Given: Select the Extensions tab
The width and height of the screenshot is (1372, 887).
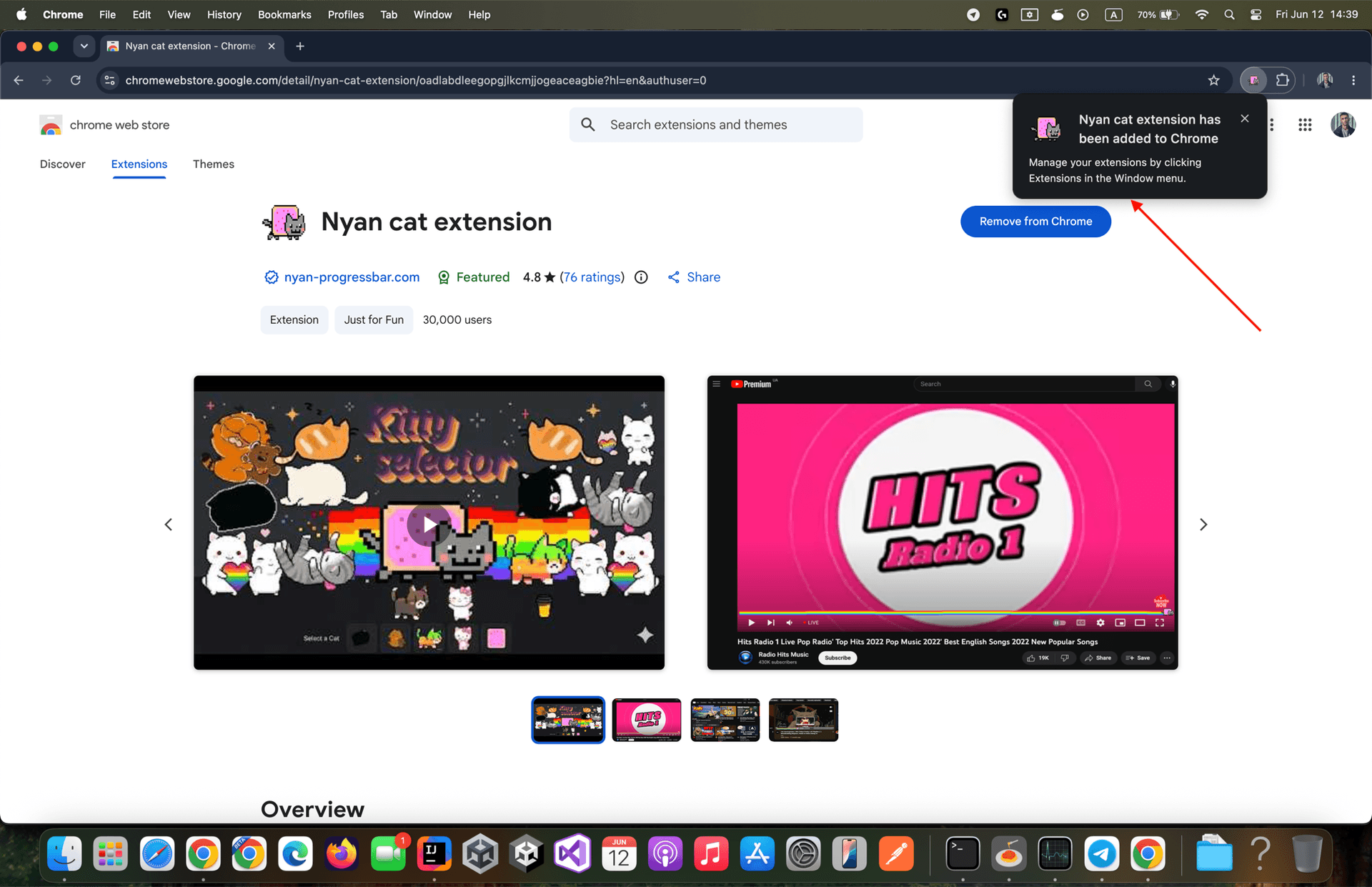Looking at the screenshot, I should click(139, 164).
